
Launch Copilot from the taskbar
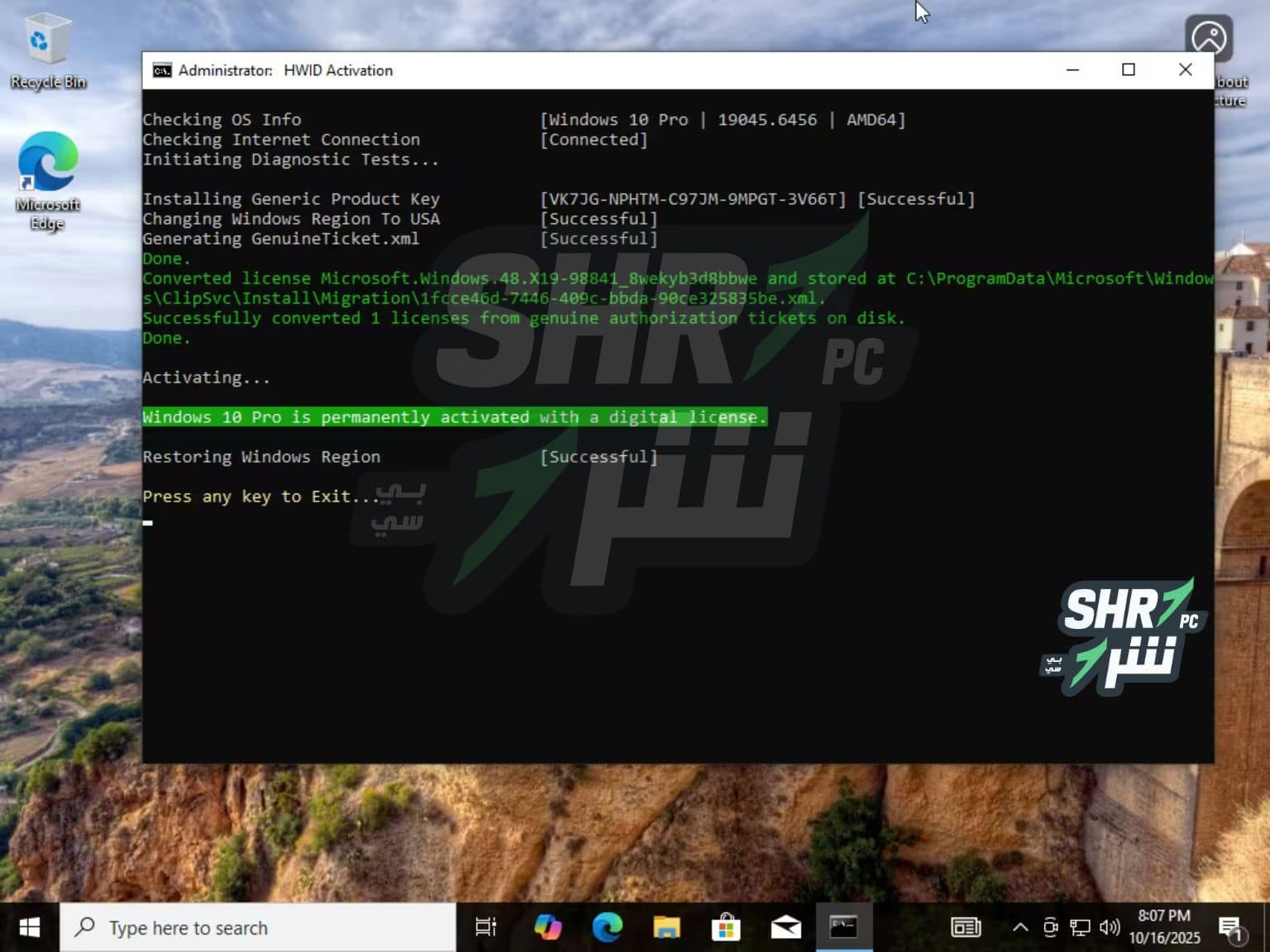point(547,927)
